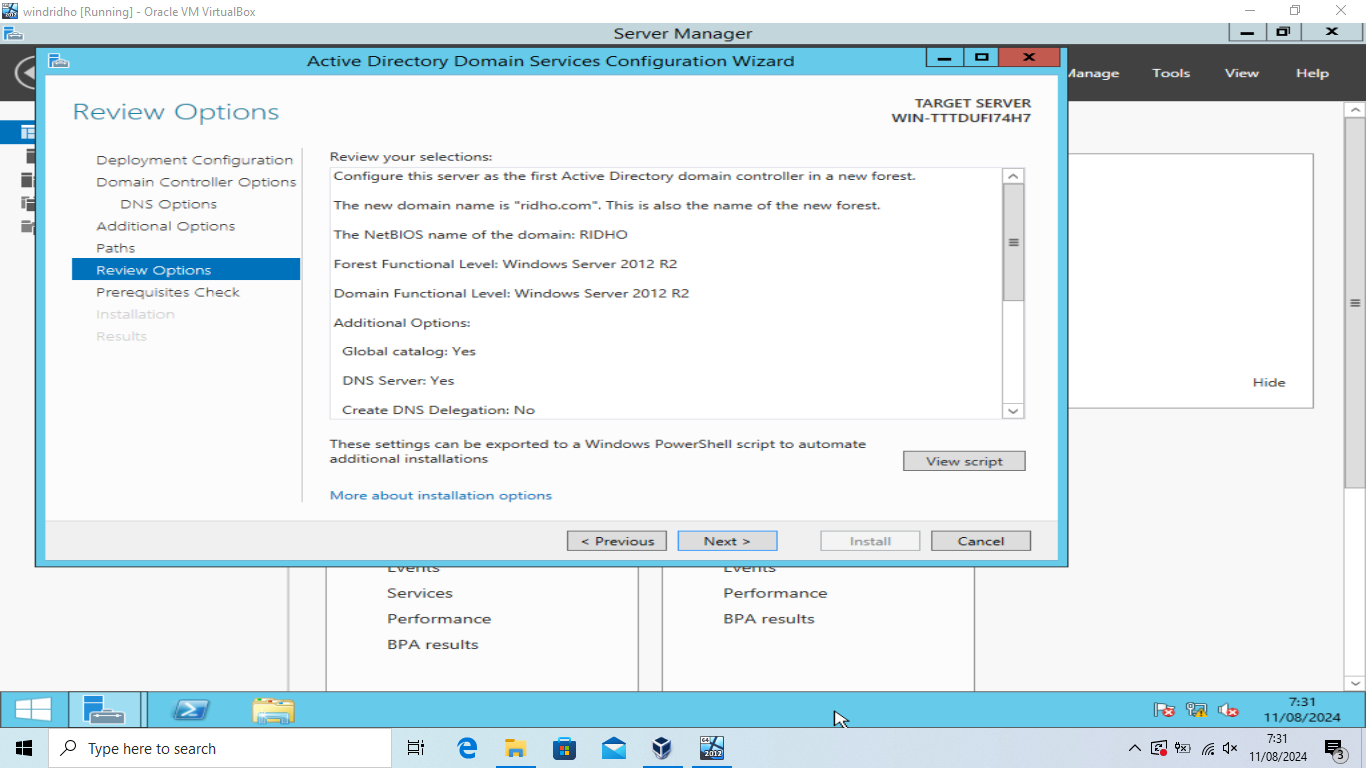This screenshot has height=768, width=1366.
Task: Open host notification center
Action: [x=1334, y=748]
